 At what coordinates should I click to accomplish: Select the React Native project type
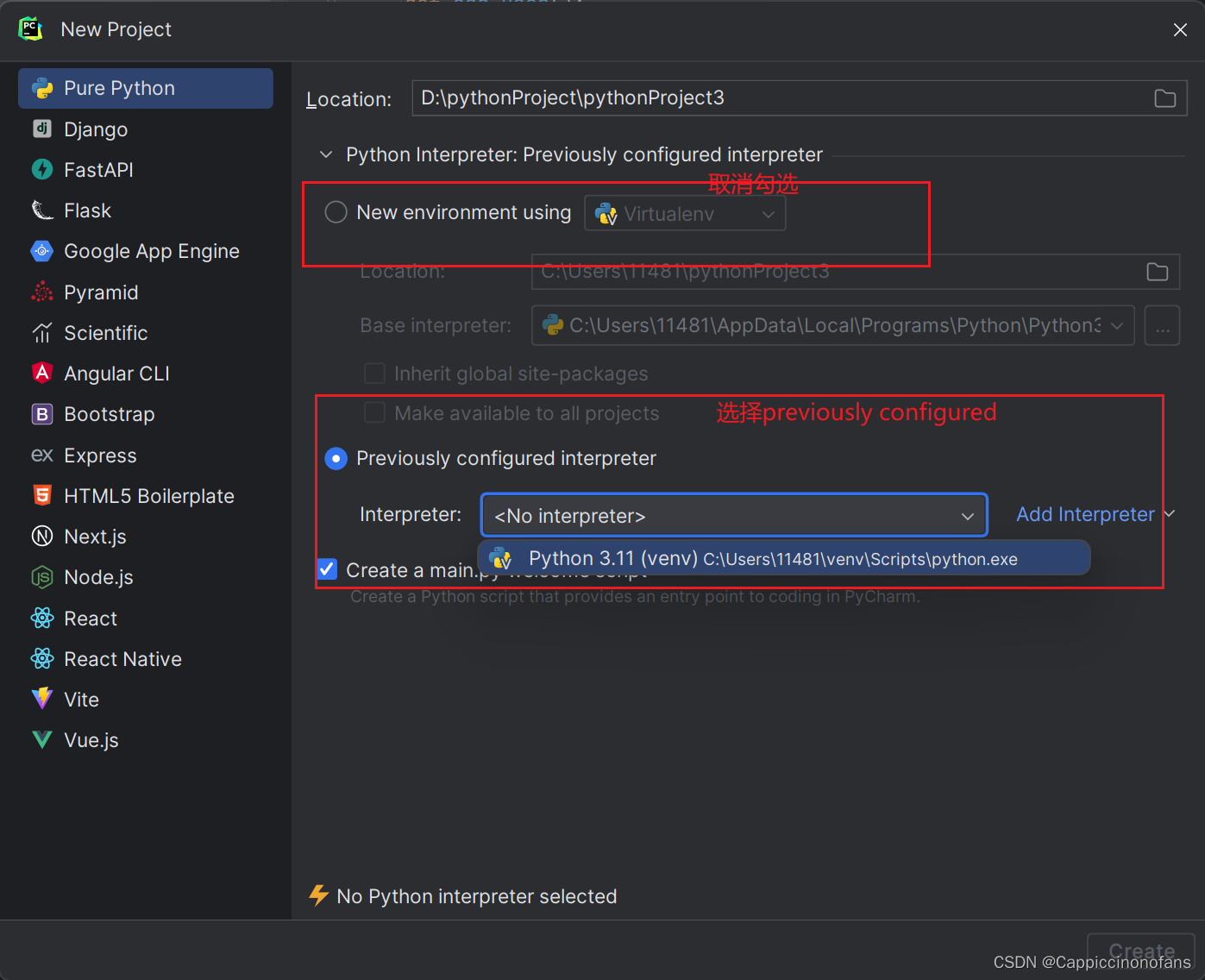click(122, 658)
